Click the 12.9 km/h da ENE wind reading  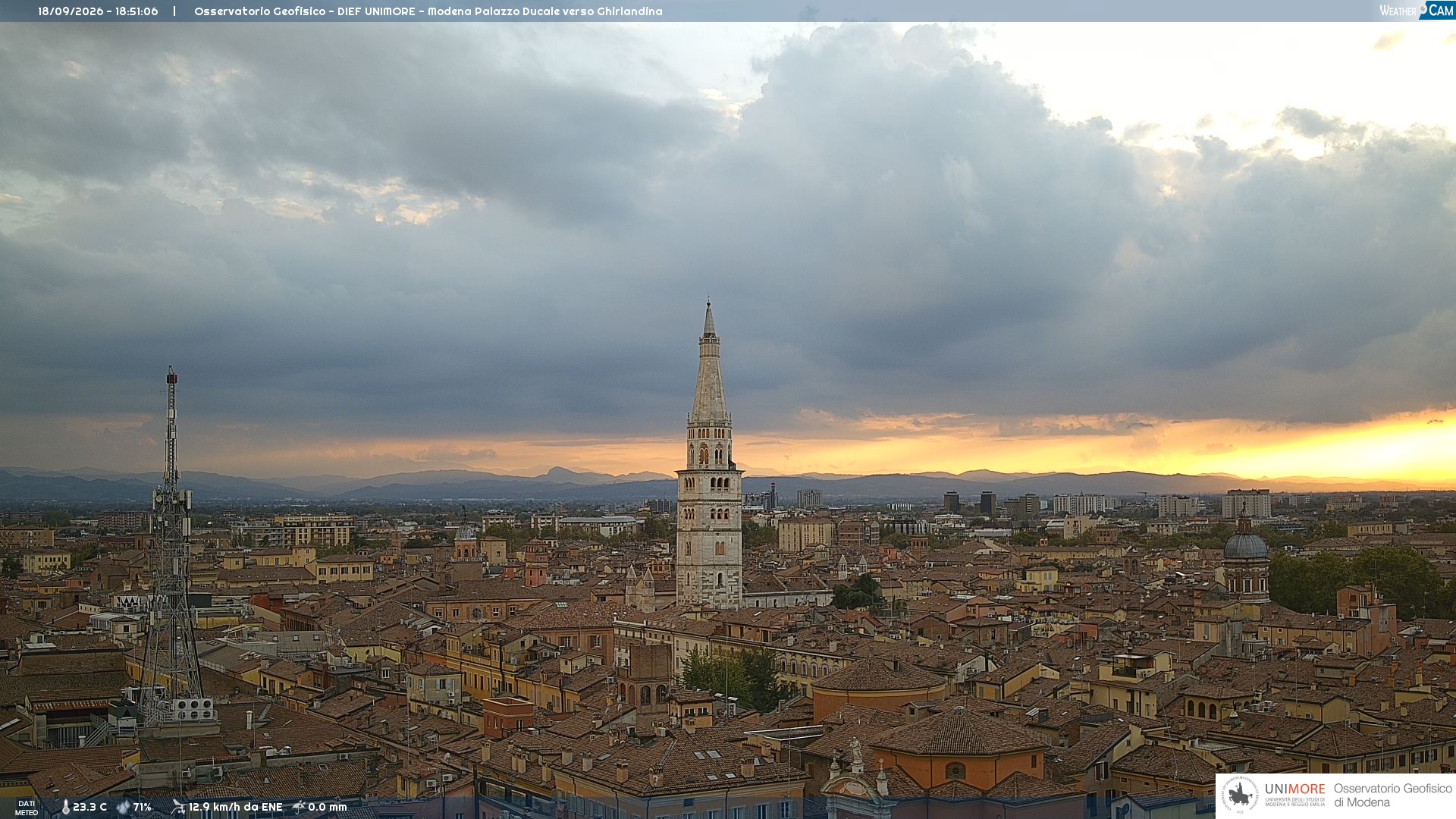(236, 807)
